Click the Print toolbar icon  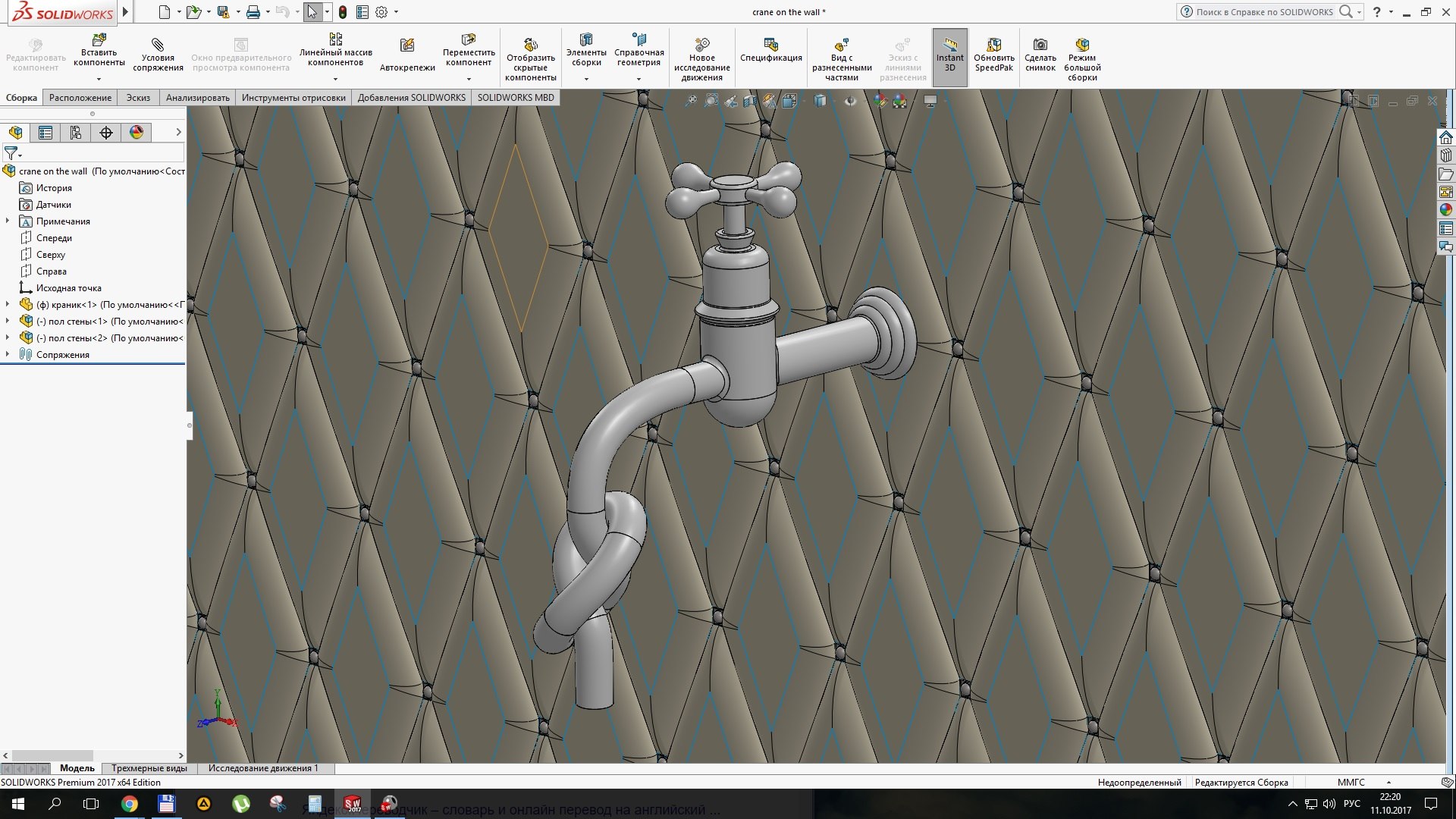[253, 12]
